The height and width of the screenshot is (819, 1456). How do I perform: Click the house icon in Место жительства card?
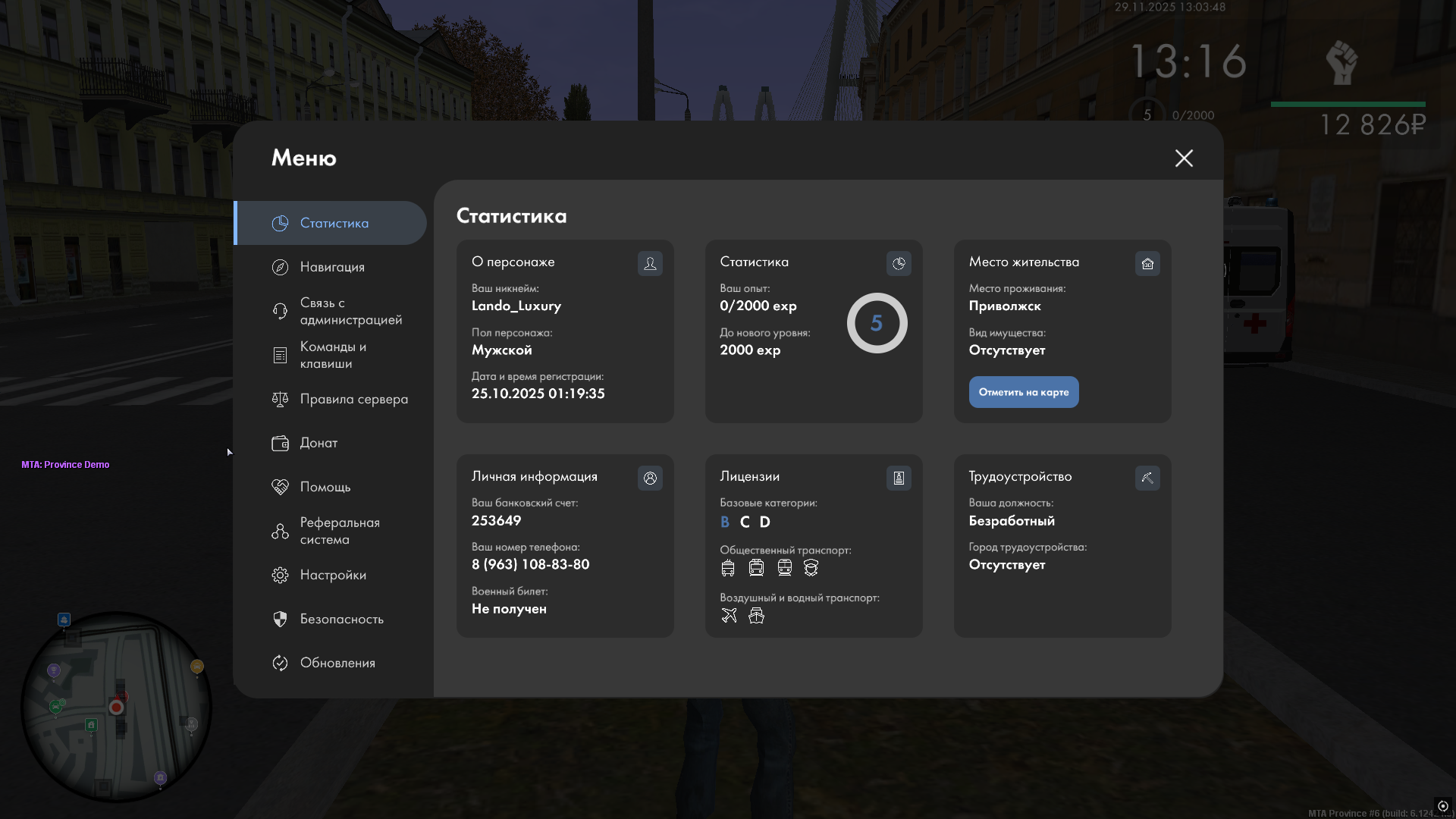[1147, 263]
